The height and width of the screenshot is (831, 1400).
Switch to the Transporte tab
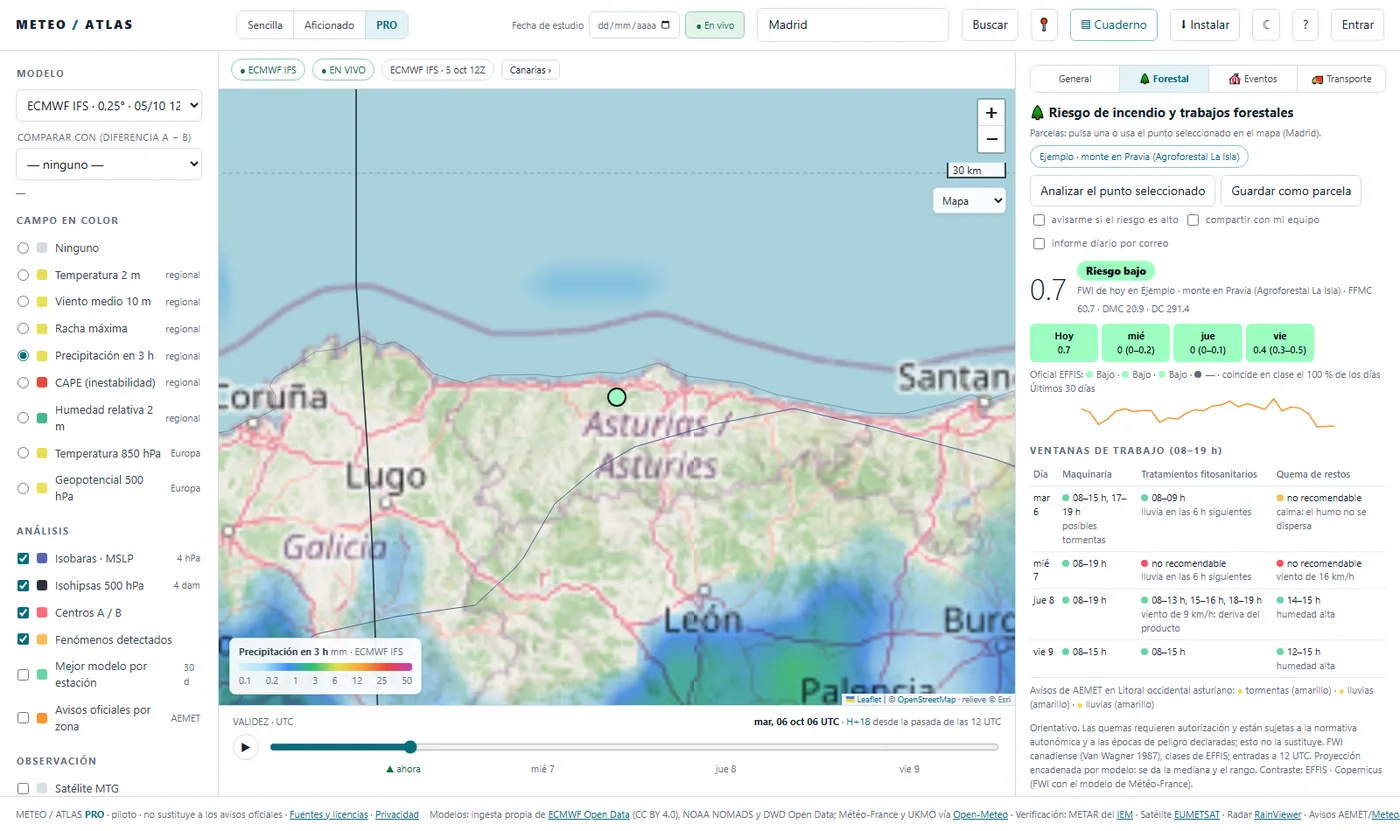(1341, 78)
